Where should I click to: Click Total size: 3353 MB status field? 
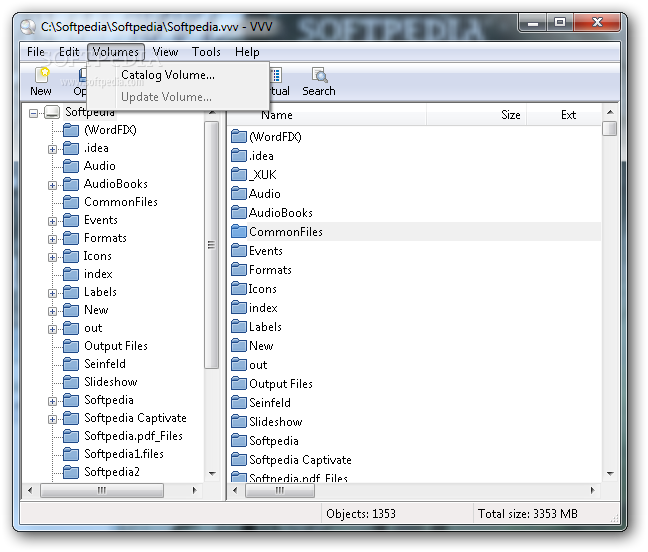546,514
